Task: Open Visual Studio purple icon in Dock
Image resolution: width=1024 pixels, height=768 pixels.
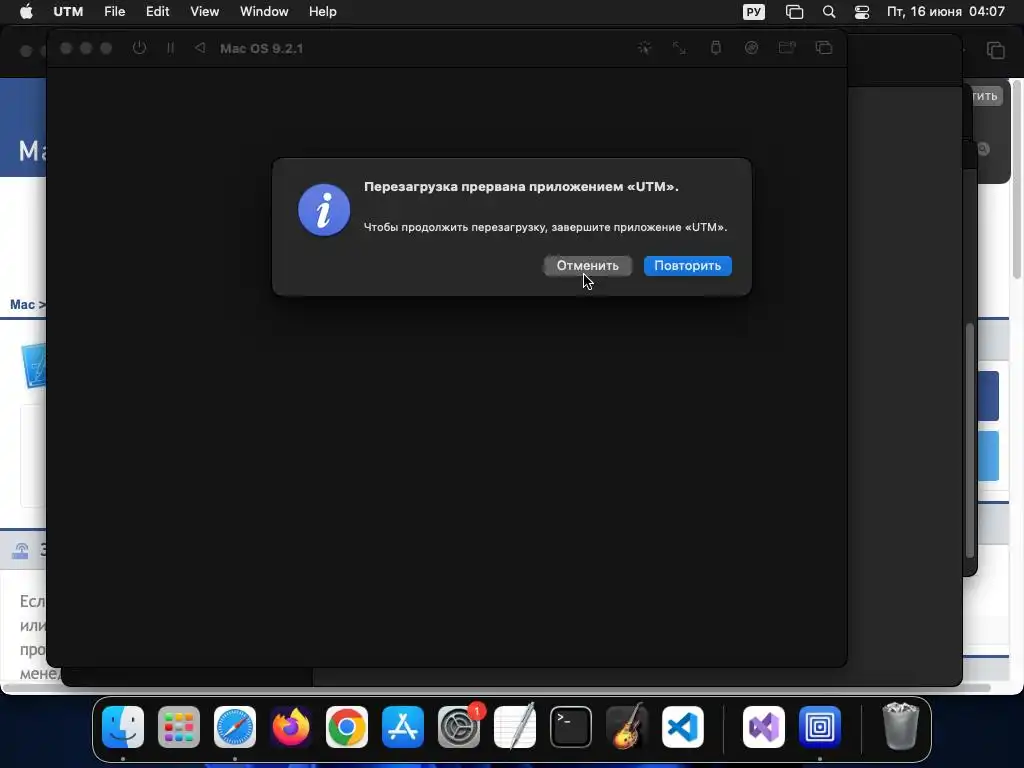Action: click(764, 727)
